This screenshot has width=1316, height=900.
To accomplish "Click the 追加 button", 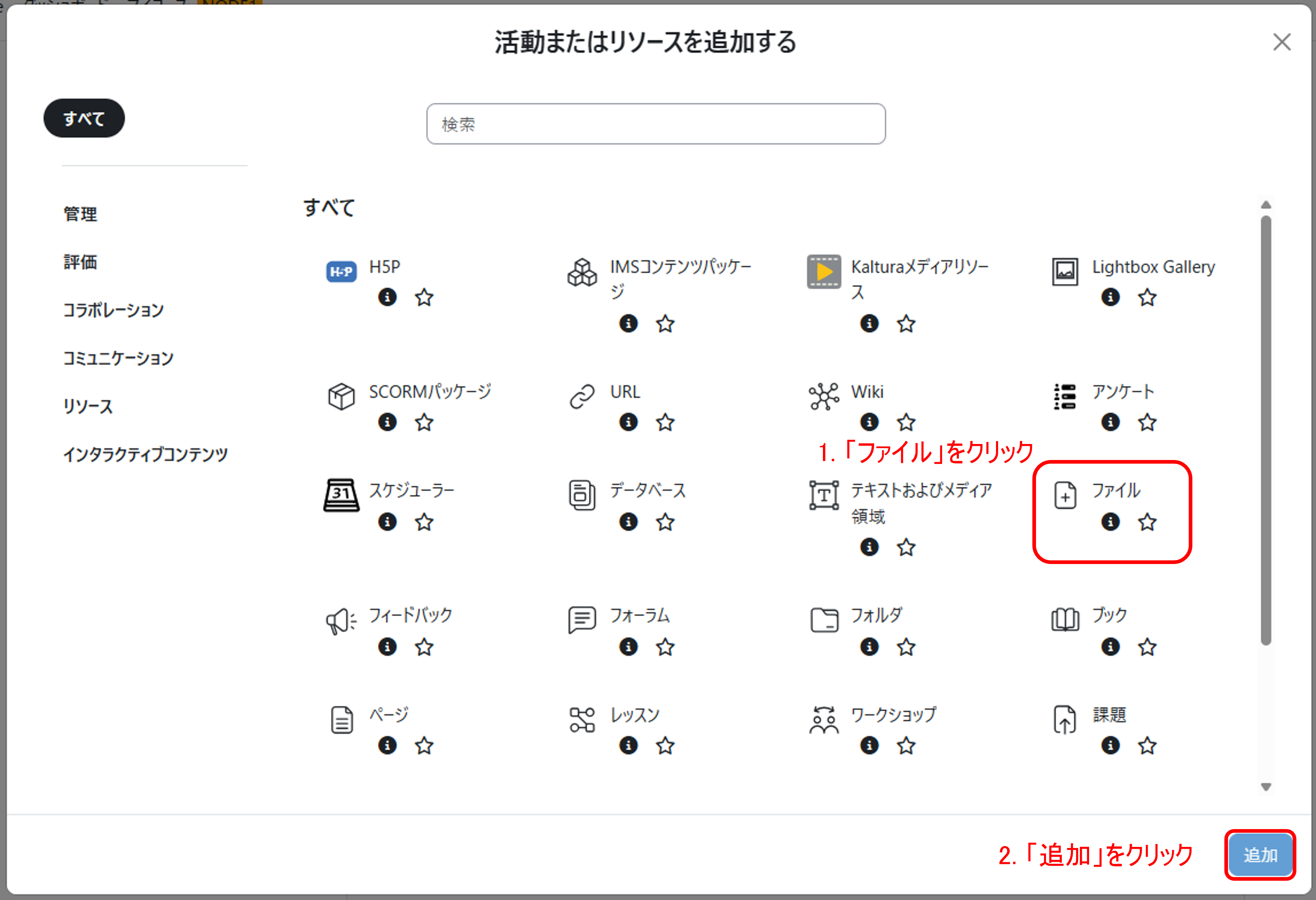I will coord(1260,855).
